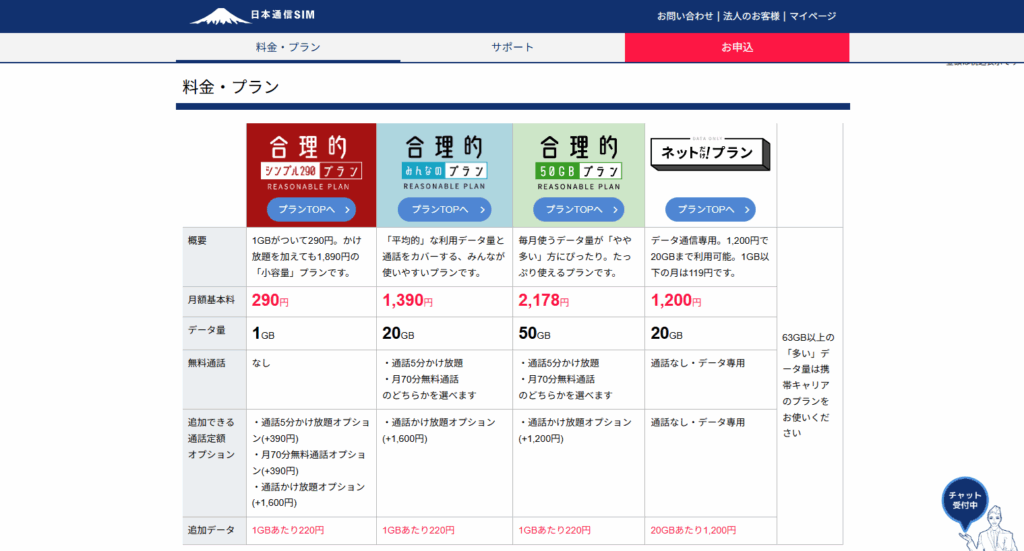Image resolution: width=1024 pixels, height=551 pixels.
Task: Click 通話なし・データ専用 in 無料通話 row
Action: pos(698,363)
